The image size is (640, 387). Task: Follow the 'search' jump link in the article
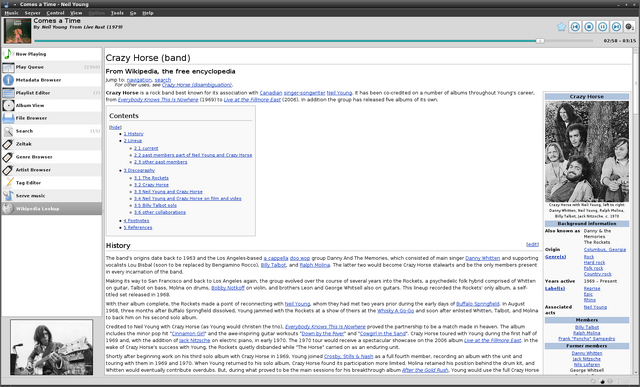click(x=163, y=80)
